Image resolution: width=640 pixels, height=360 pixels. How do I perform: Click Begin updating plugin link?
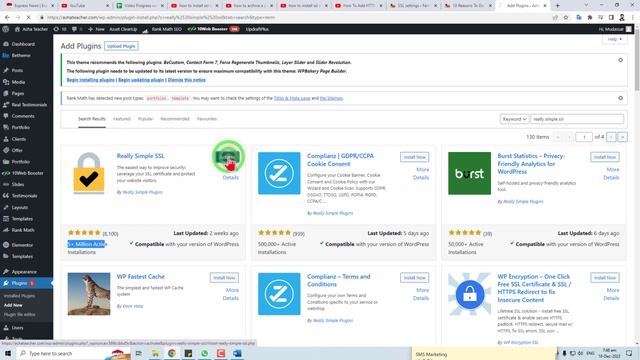(x=141, y=80)
